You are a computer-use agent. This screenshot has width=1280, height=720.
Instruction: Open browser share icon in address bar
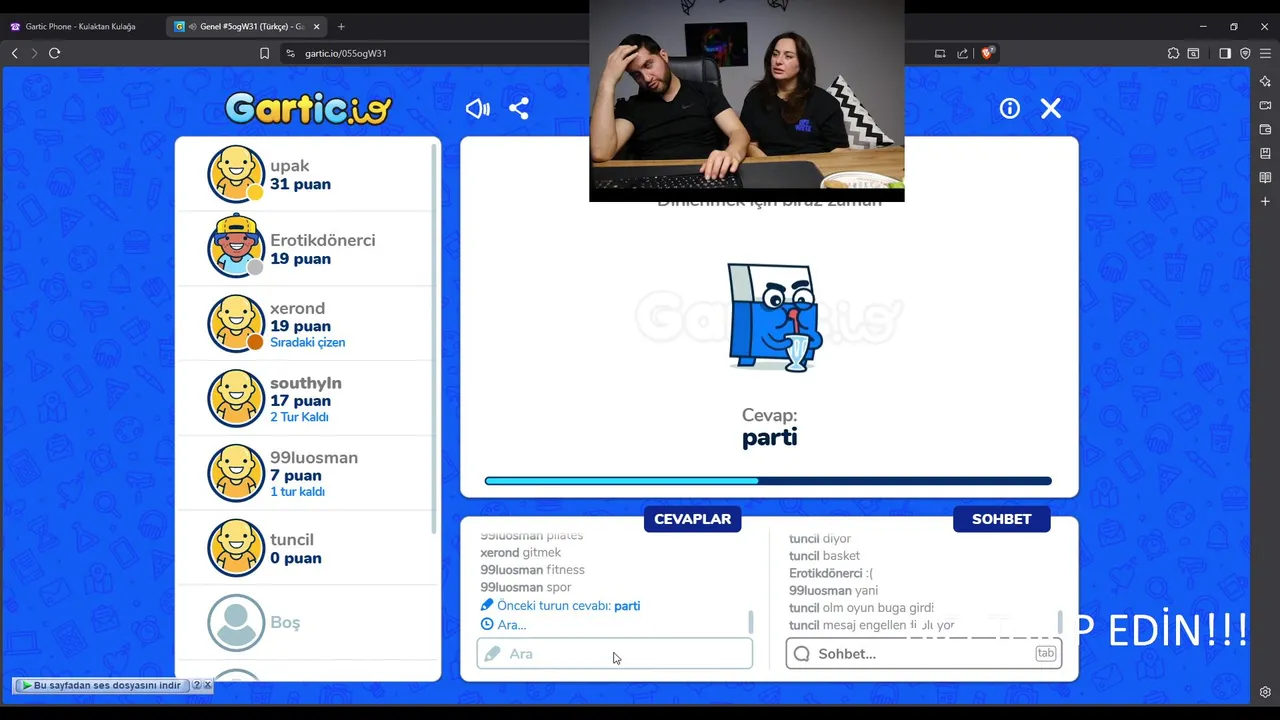click(962, 53)
